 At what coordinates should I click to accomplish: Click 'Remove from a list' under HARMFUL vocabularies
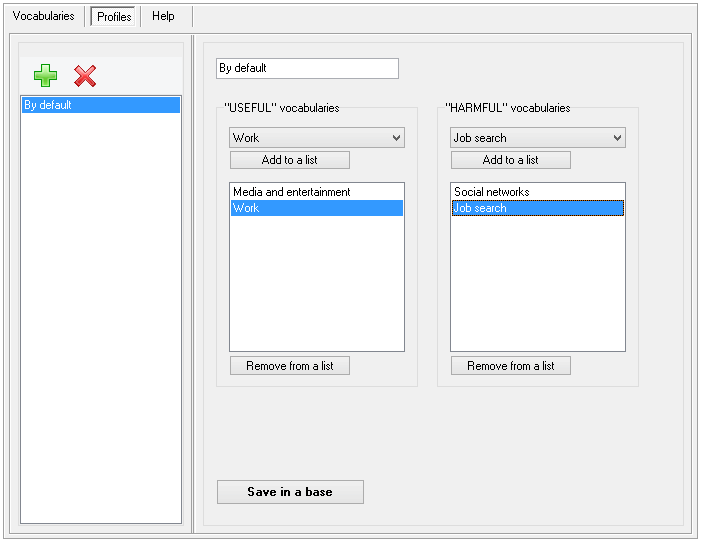[x=510, y=366]
